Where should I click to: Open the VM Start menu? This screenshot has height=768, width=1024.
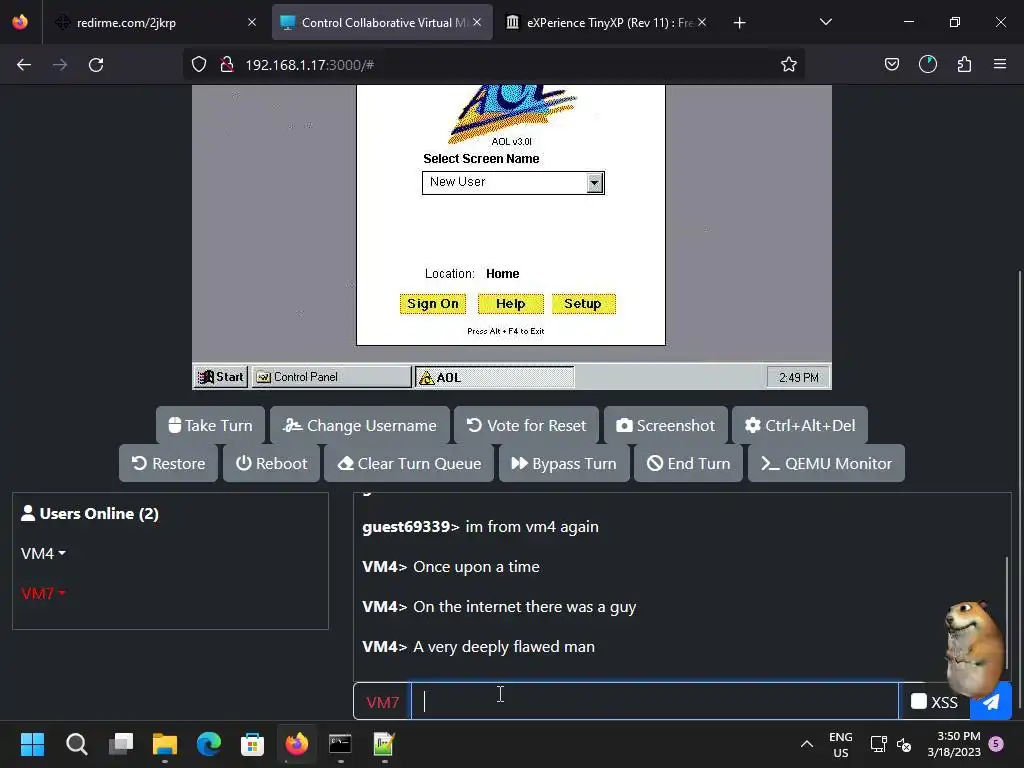click(221, 377)
